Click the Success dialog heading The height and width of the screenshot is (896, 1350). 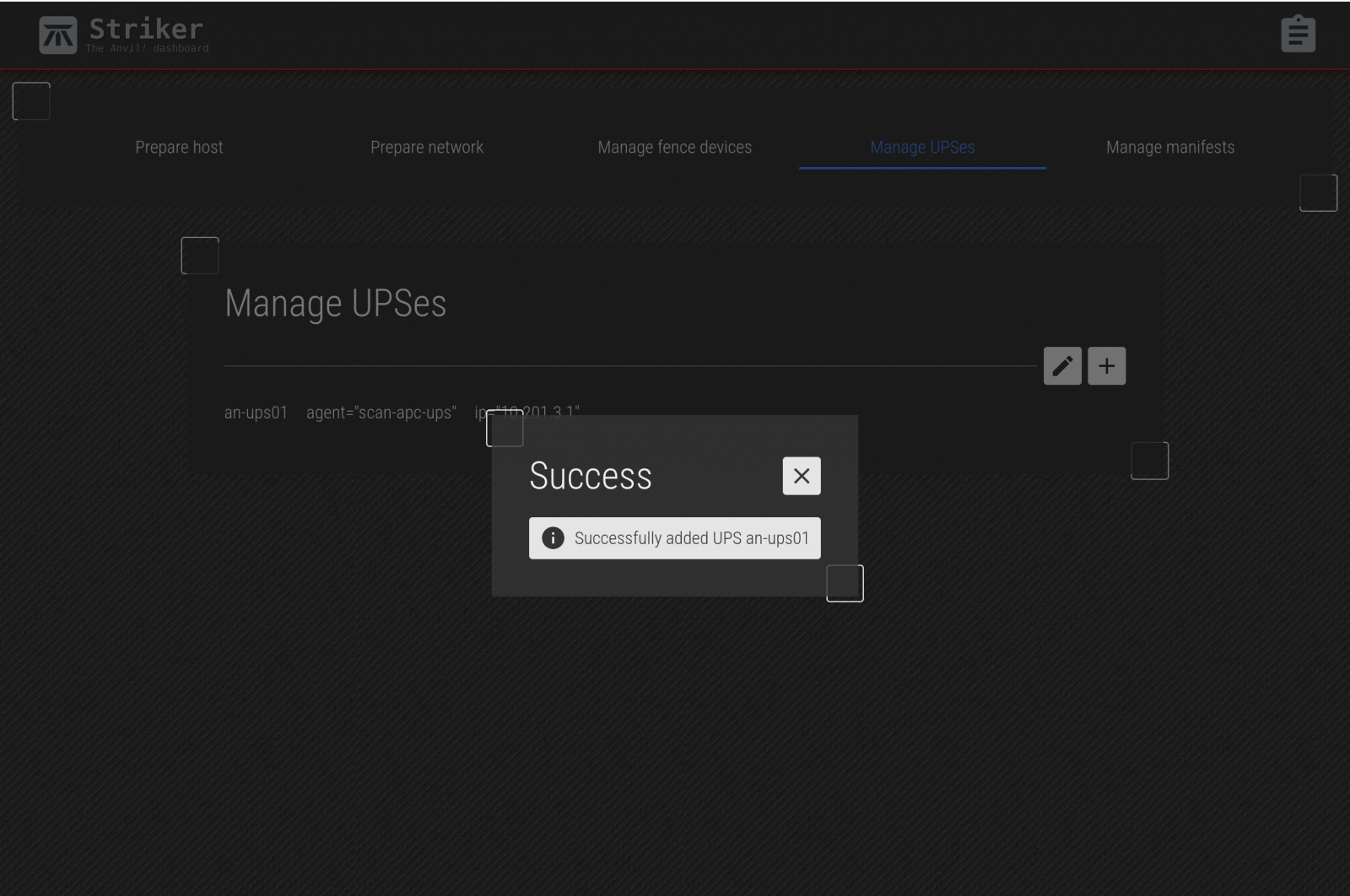click(x=591, y=476)
